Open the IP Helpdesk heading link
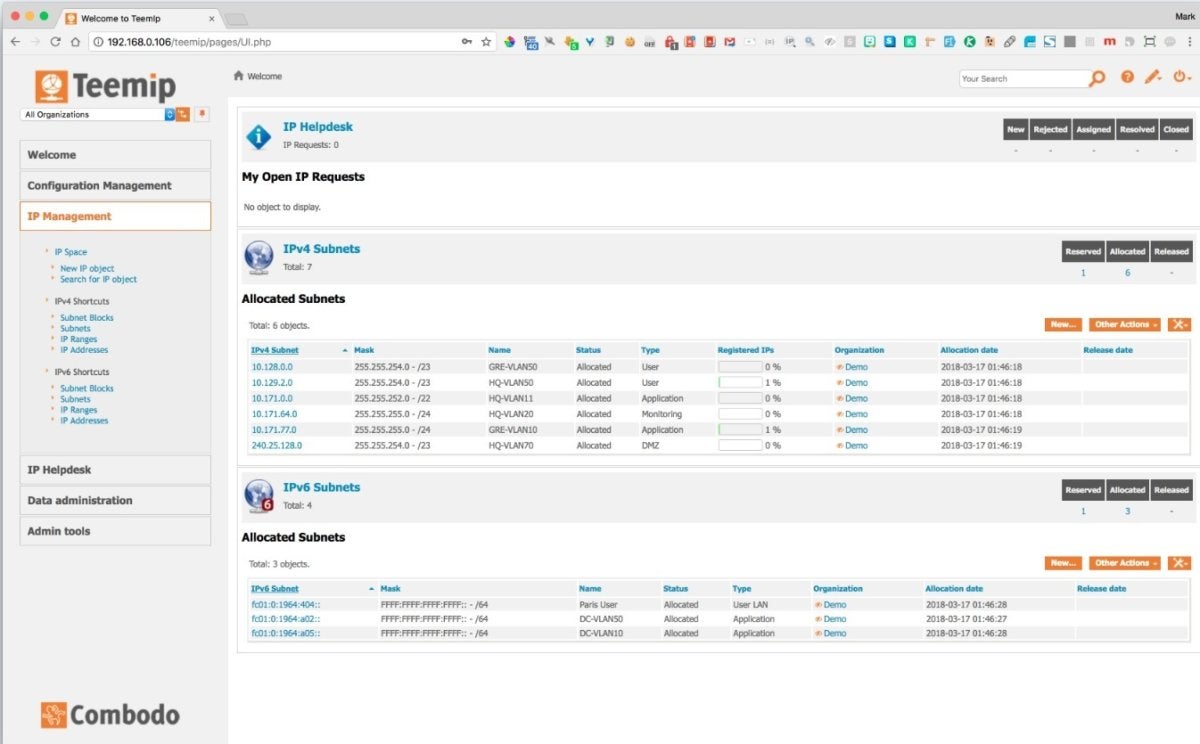The image size is (1200, 744). click(318, 127)
